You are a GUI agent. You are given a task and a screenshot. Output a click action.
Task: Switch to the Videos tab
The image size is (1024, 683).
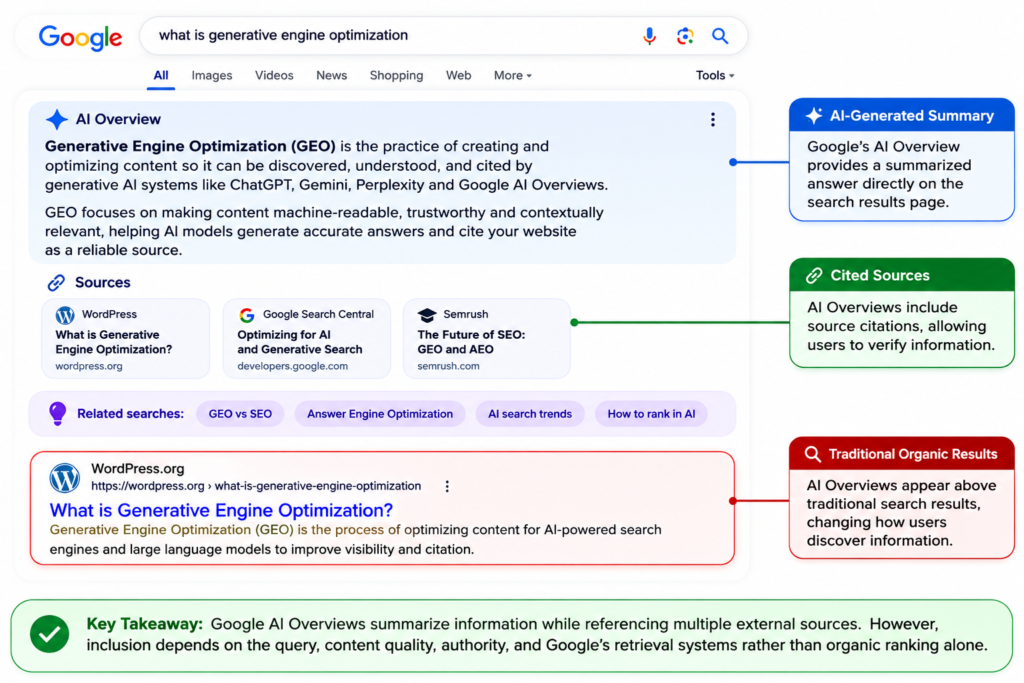click(x=274, y=76)
